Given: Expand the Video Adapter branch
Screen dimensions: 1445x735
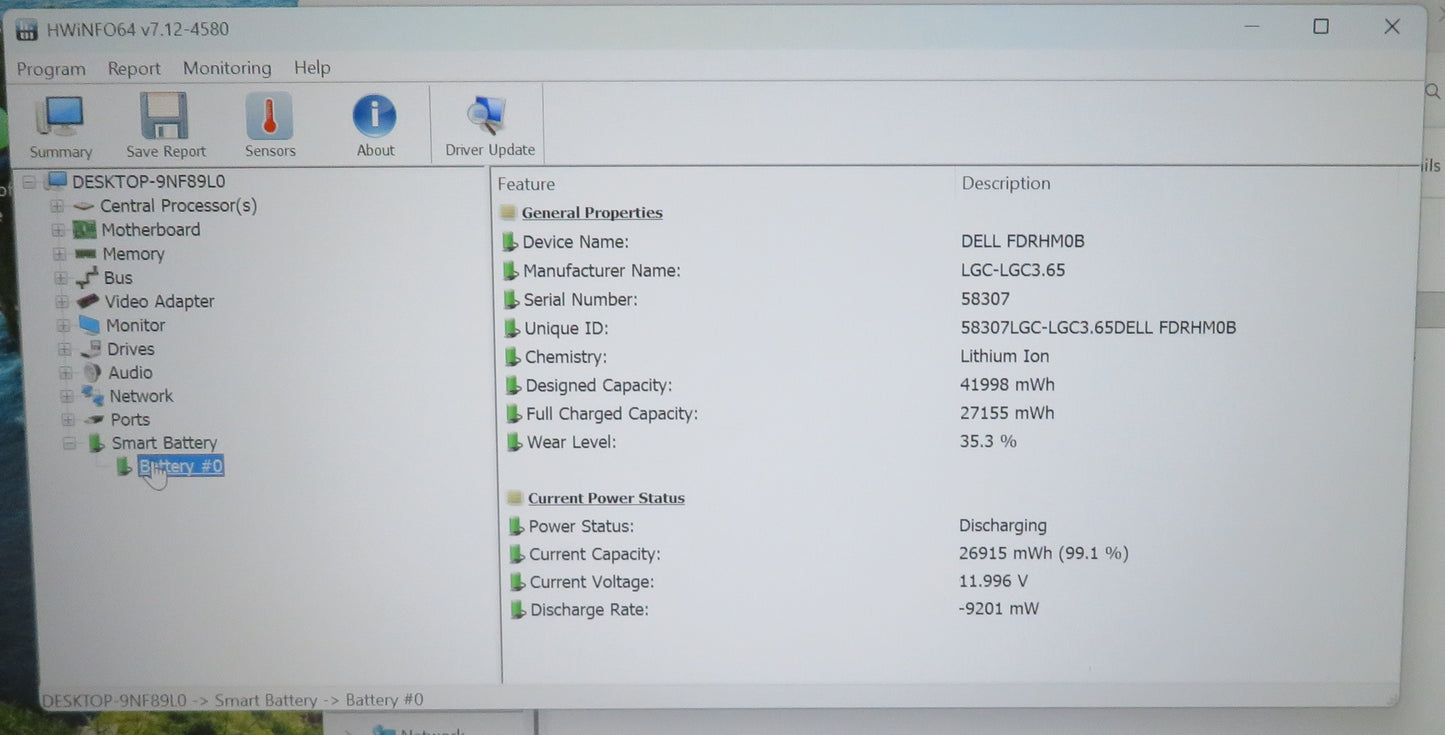Looking at the screenshot, I should point(62,301).
